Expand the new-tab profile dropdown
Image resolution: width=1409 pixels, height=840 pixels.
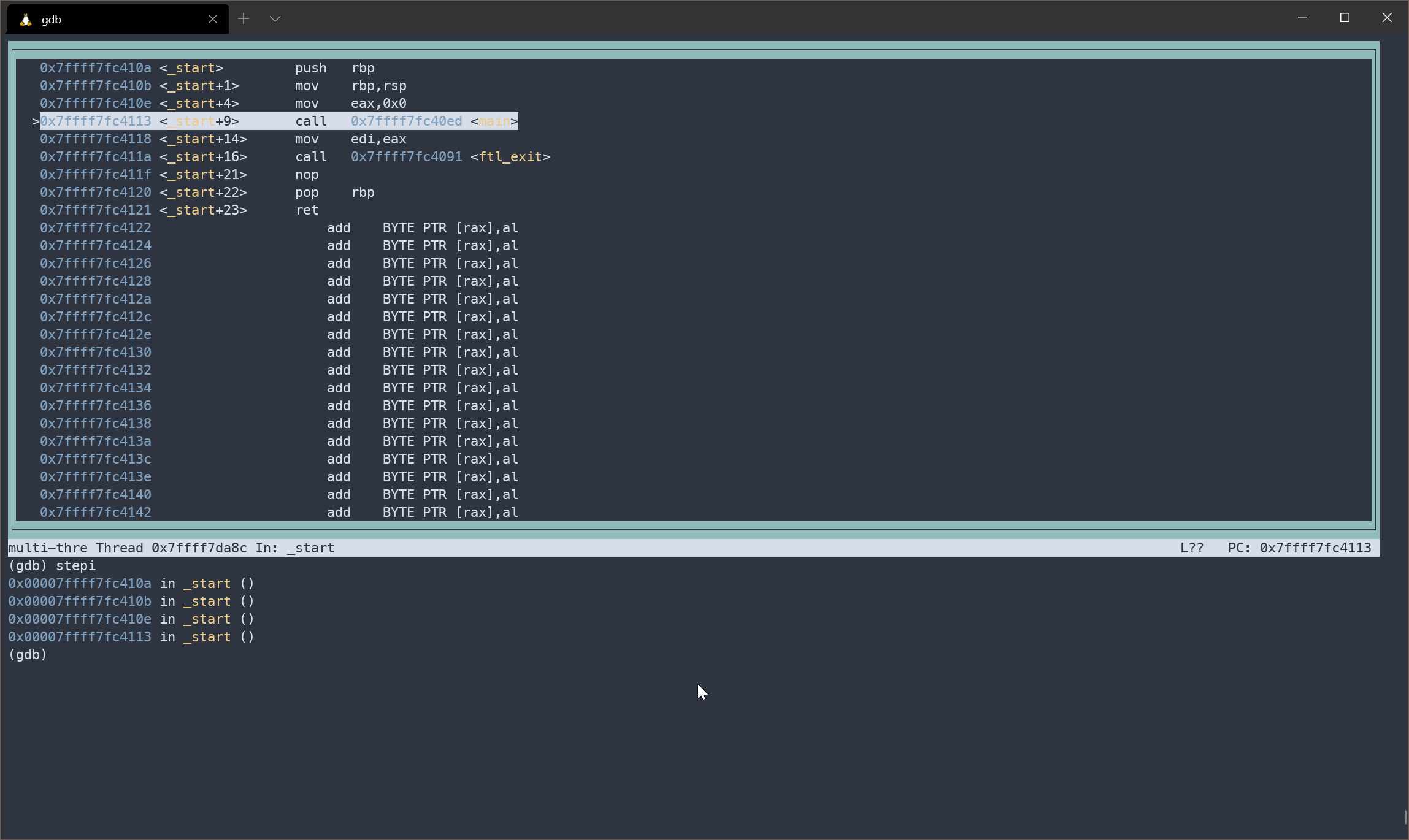click(x=275, y=19)
